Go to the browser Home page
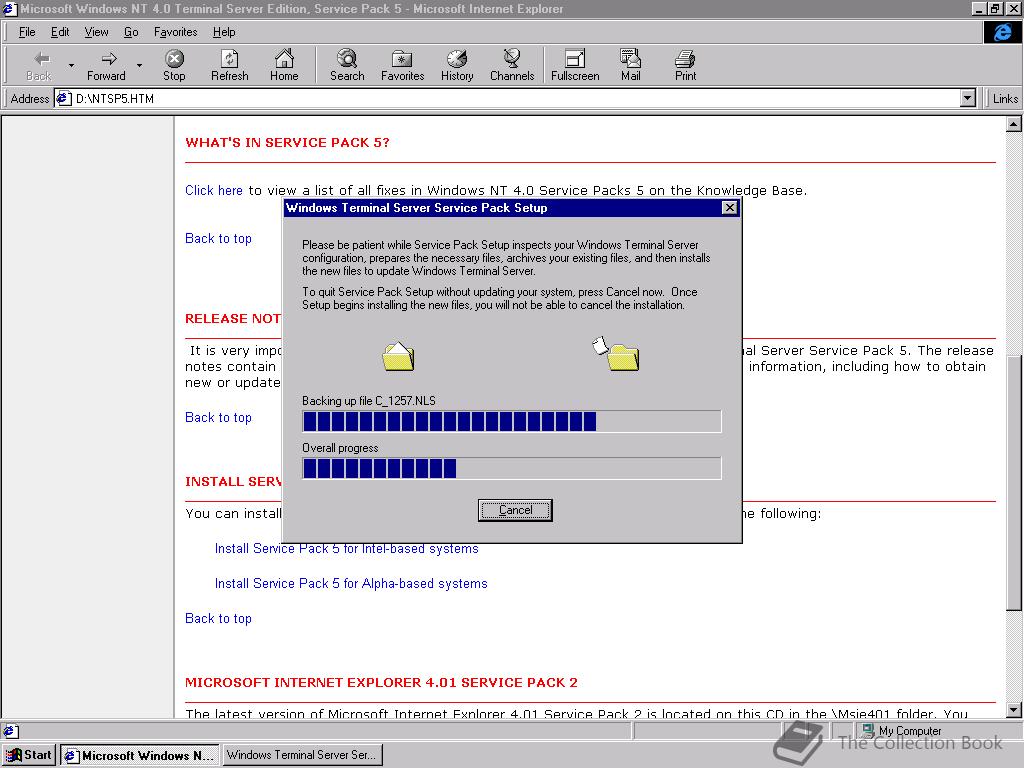Viewport: 1024px width, 768px height. coord(285,63)
